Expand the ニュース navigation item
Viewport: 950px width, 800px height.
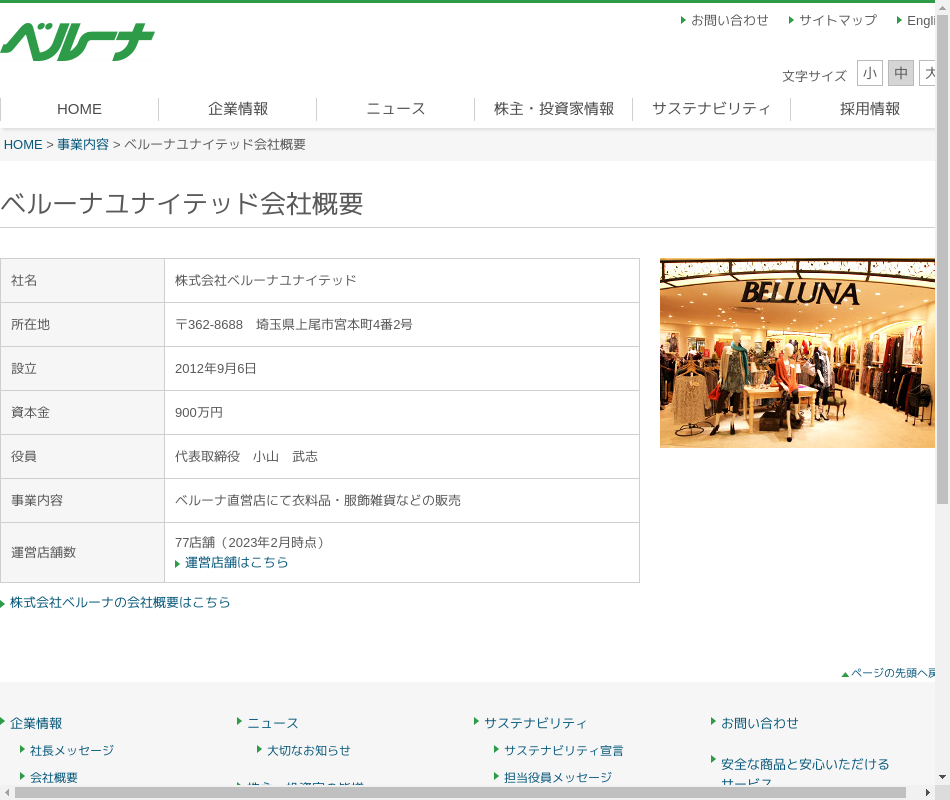coord(396,109)
